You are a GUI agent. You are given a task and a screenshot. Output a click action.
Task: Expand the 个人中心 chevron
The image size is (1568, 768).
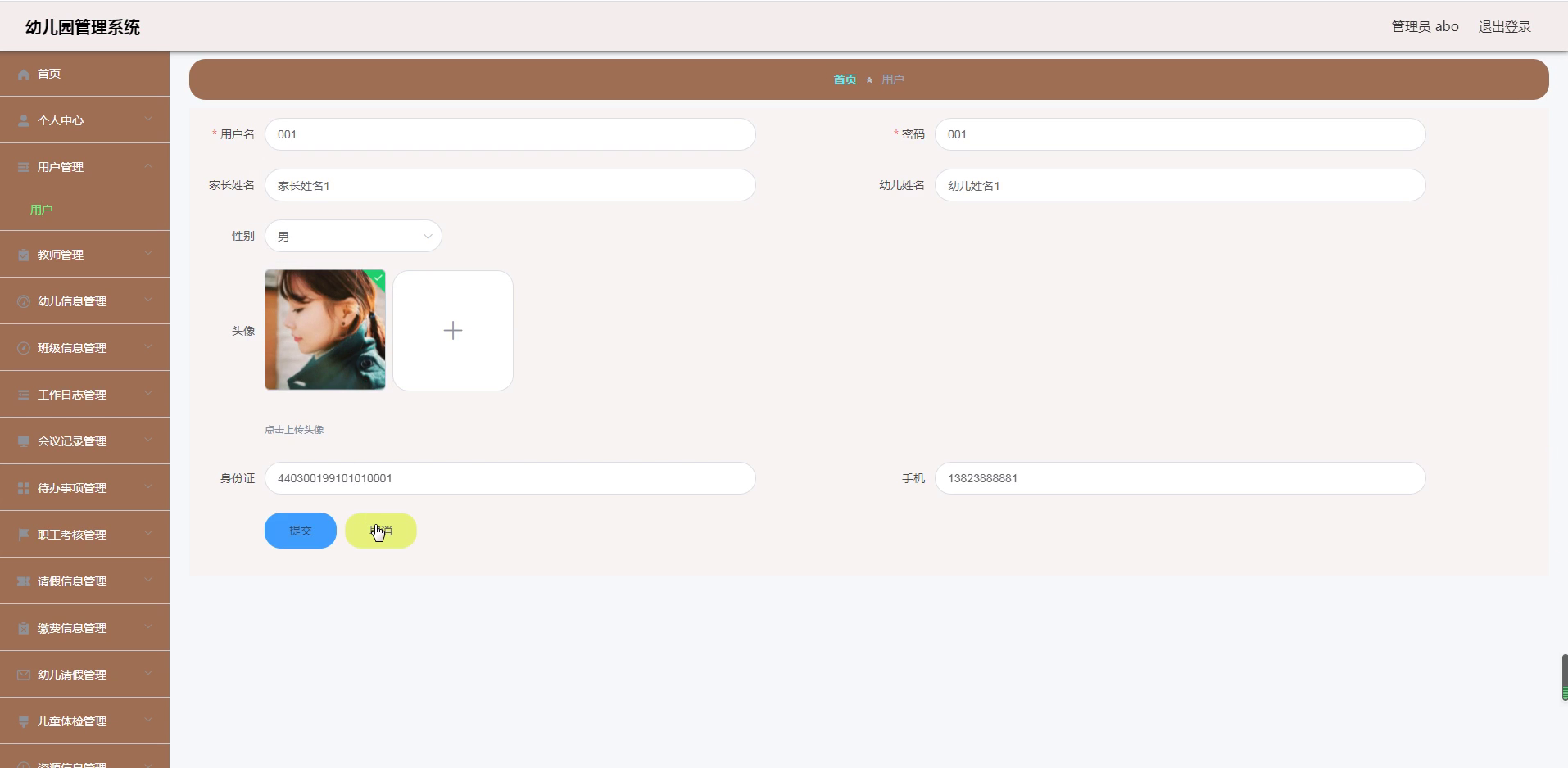(x=148, y=120)
